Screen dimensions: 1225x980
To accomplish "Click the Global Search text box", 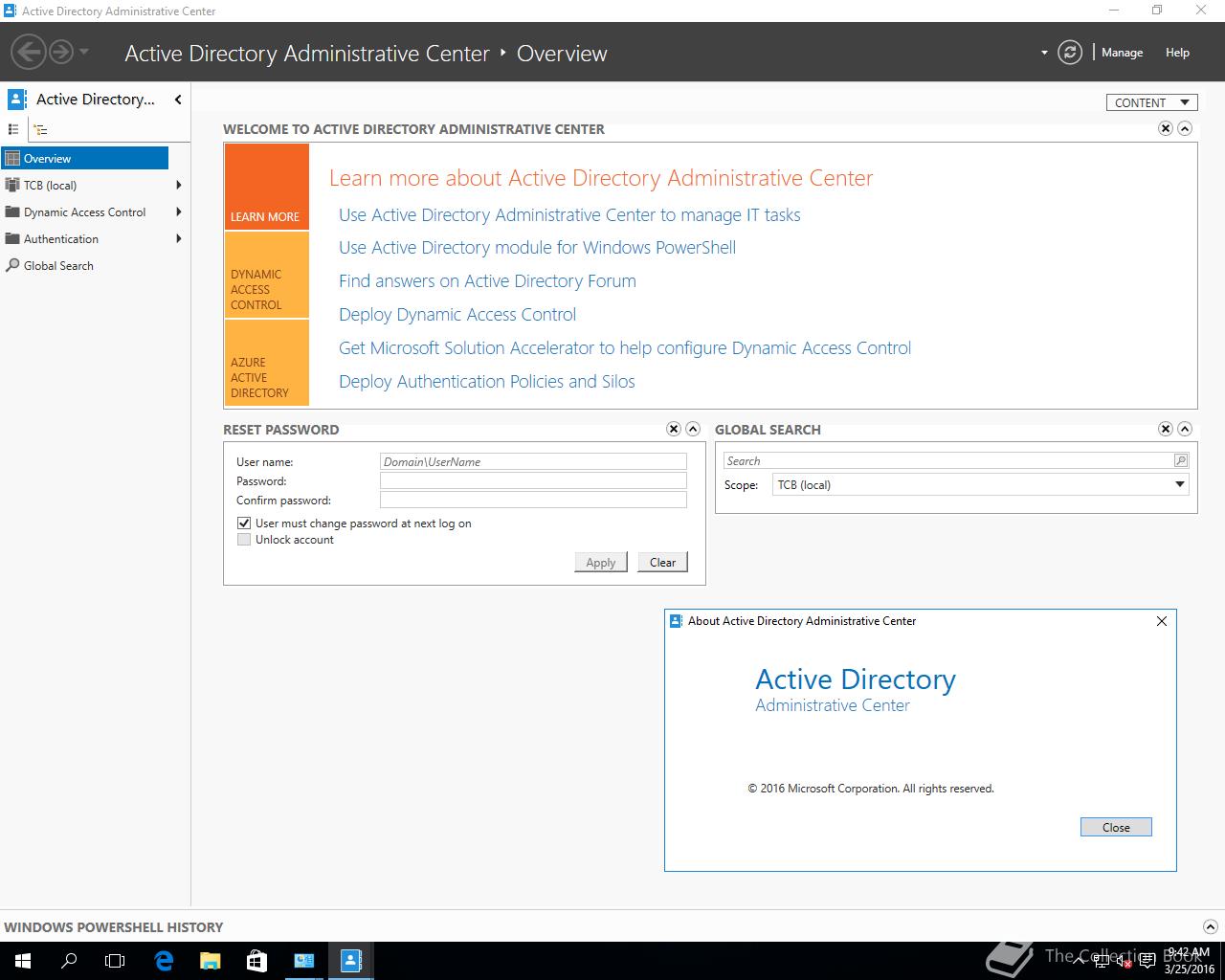I will click(948, 461).
